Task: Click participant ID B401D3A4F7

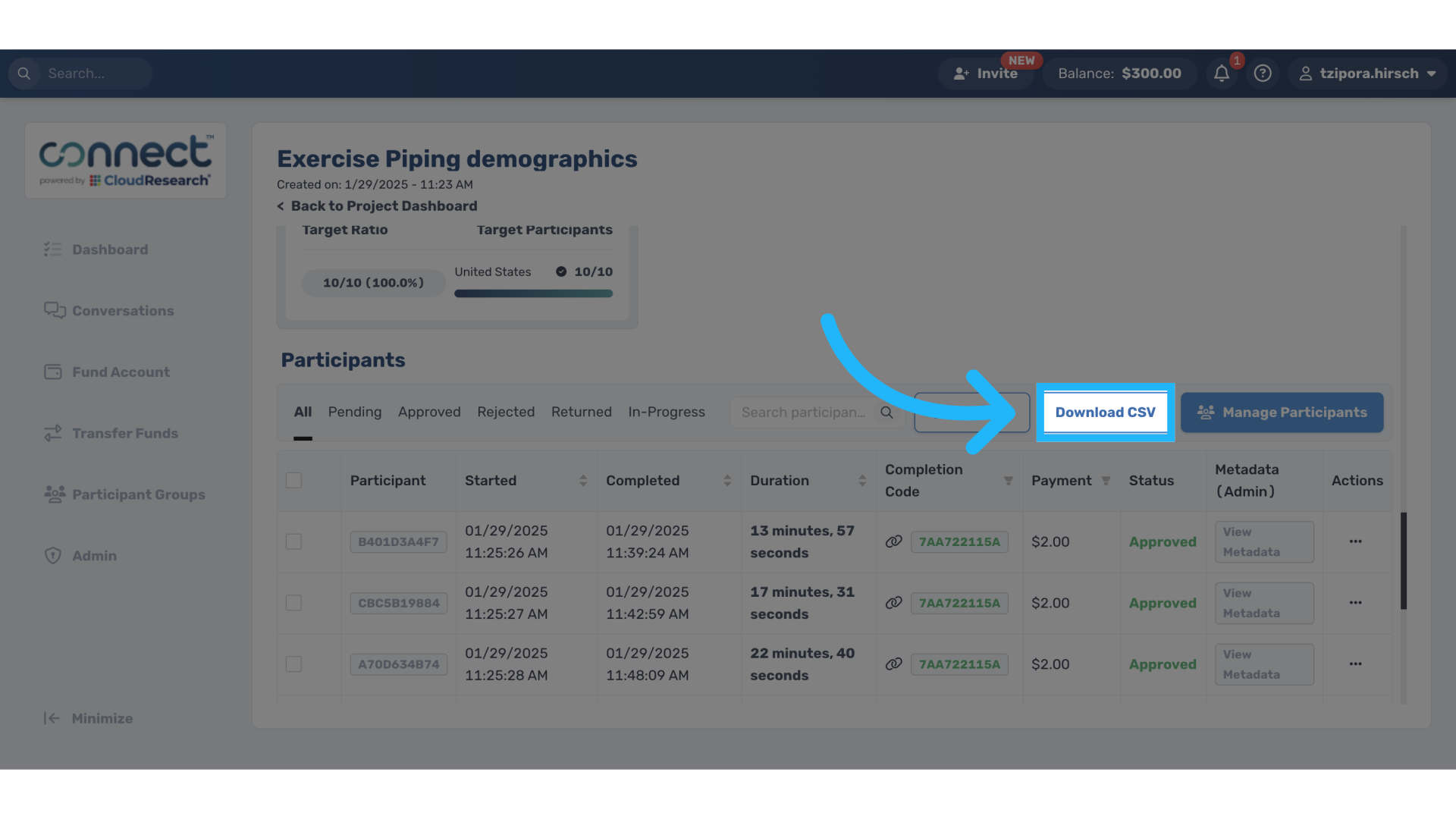Action: click(x=398, y=541)
